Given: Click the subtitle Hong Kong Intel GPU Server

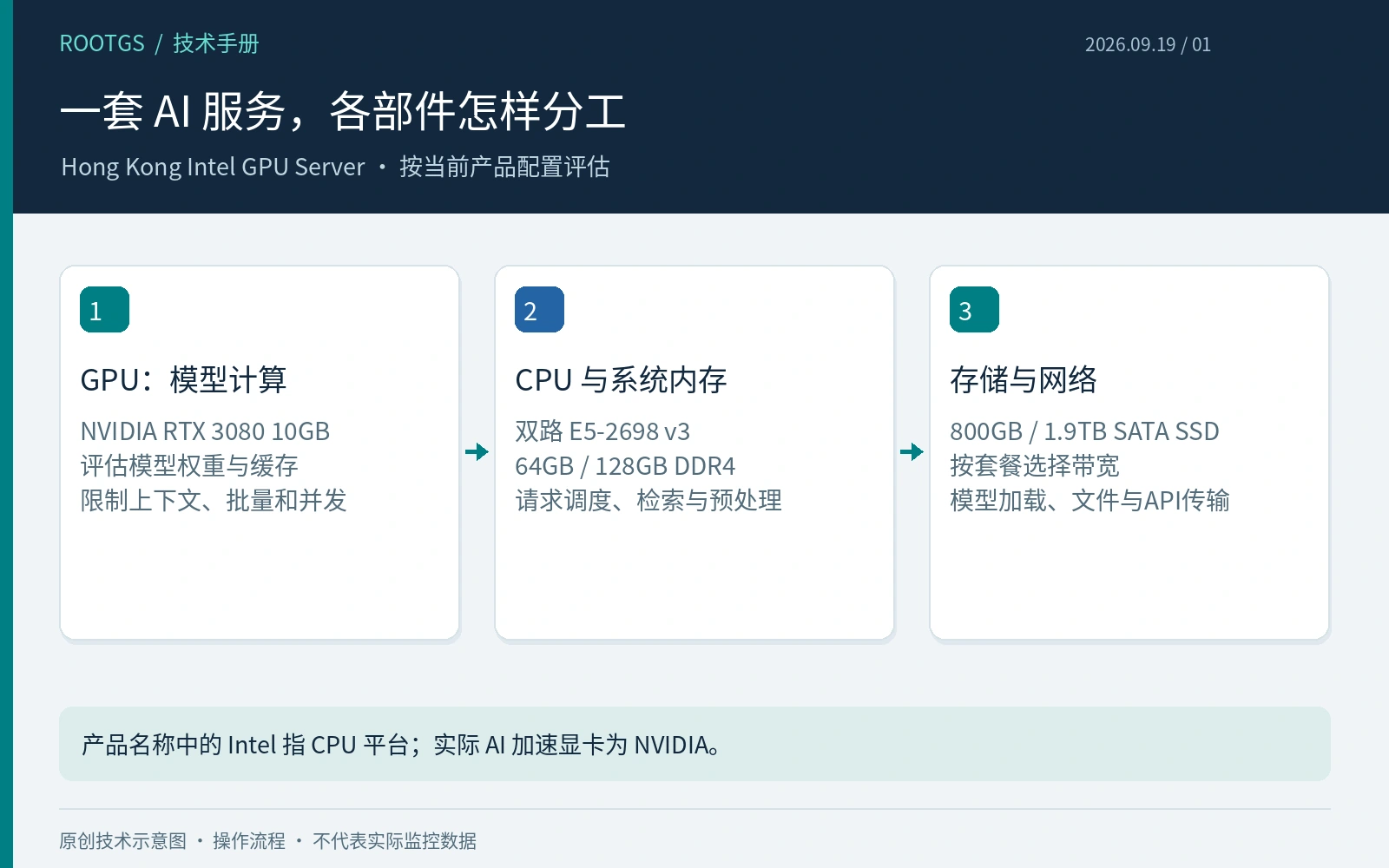Looking at the screenshot, I should [x=213, y=167].
